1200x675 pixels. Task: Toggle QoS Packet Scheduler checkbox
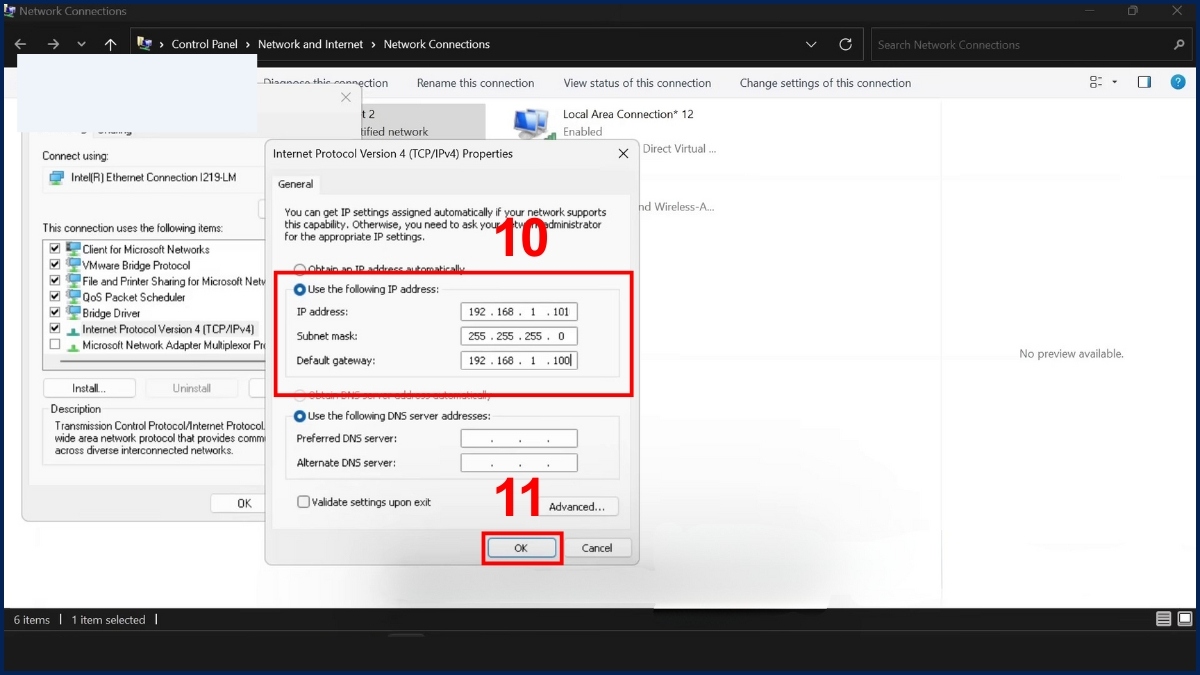click(55, 297)
